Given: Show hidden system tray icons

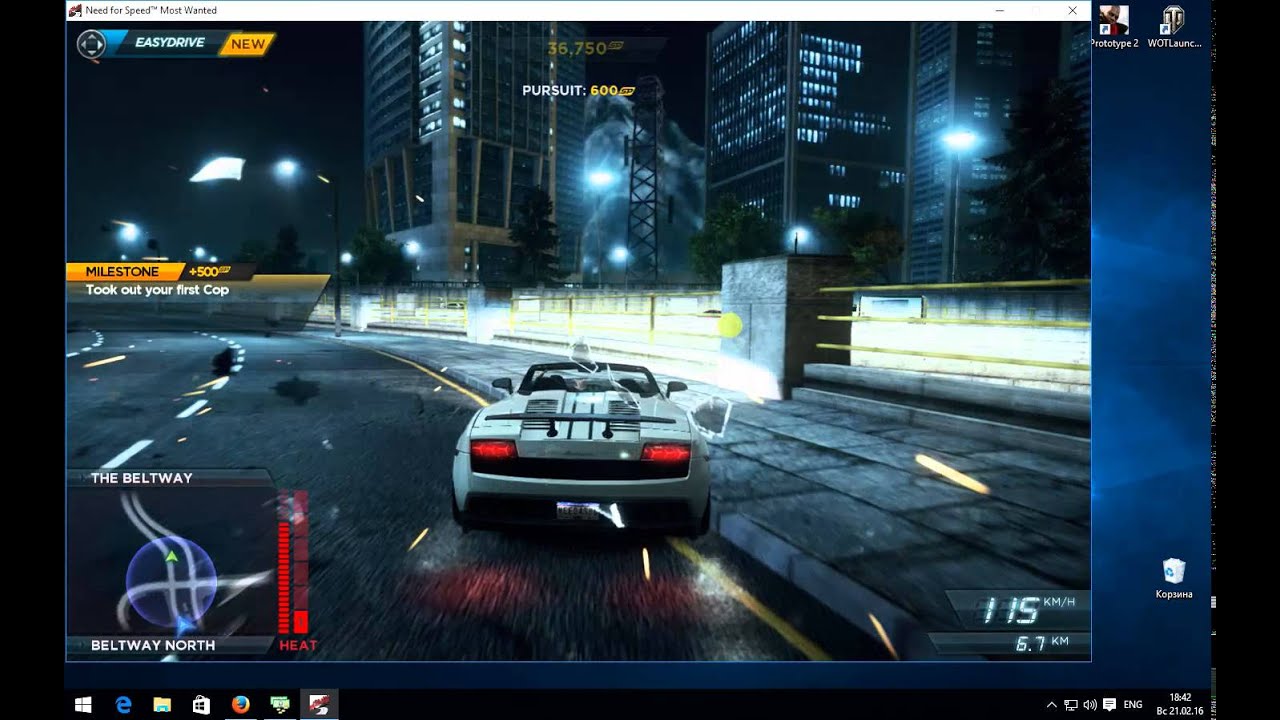Looking at the screenshot, I should tap(1052, 704).
